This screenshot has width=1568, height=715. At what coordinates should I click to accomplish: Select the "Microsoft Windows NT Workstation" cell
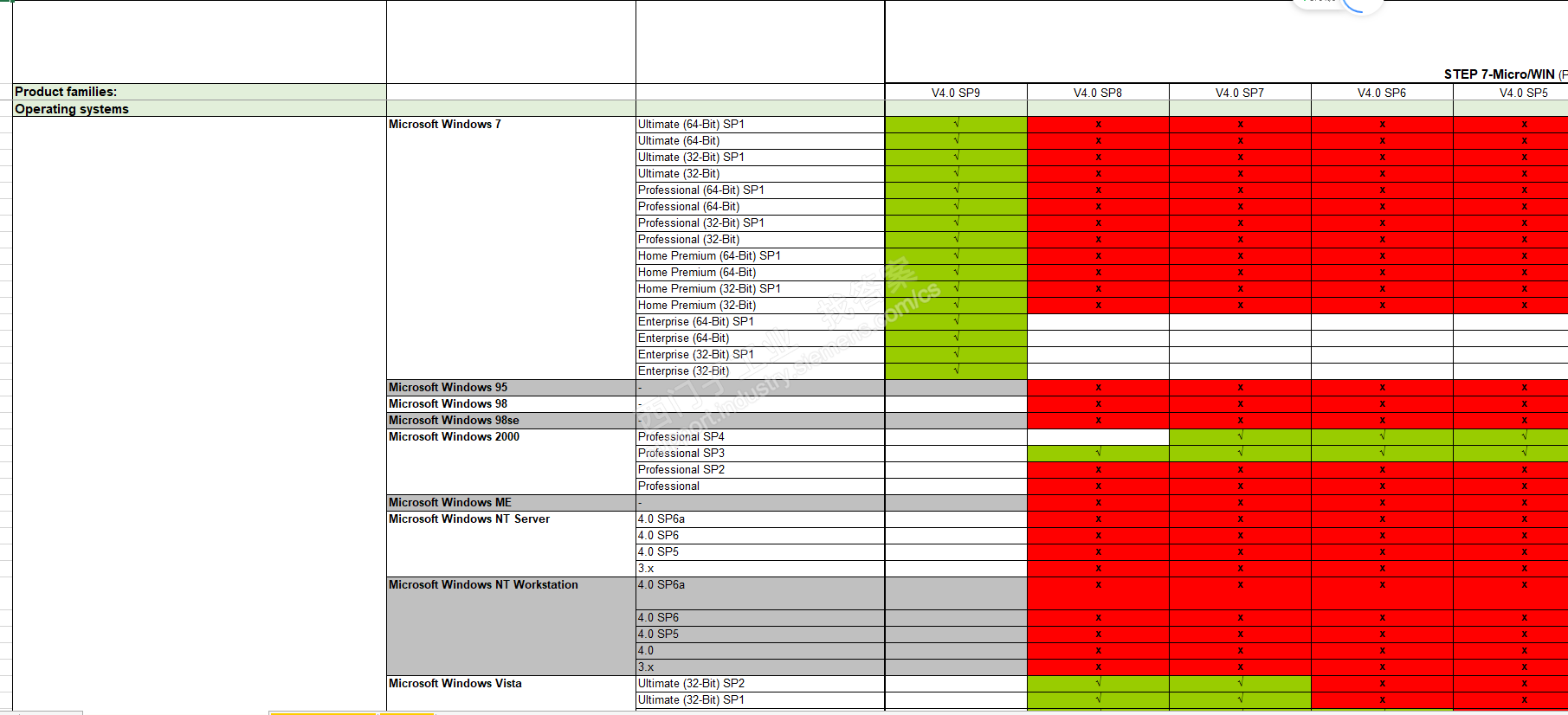511,626
